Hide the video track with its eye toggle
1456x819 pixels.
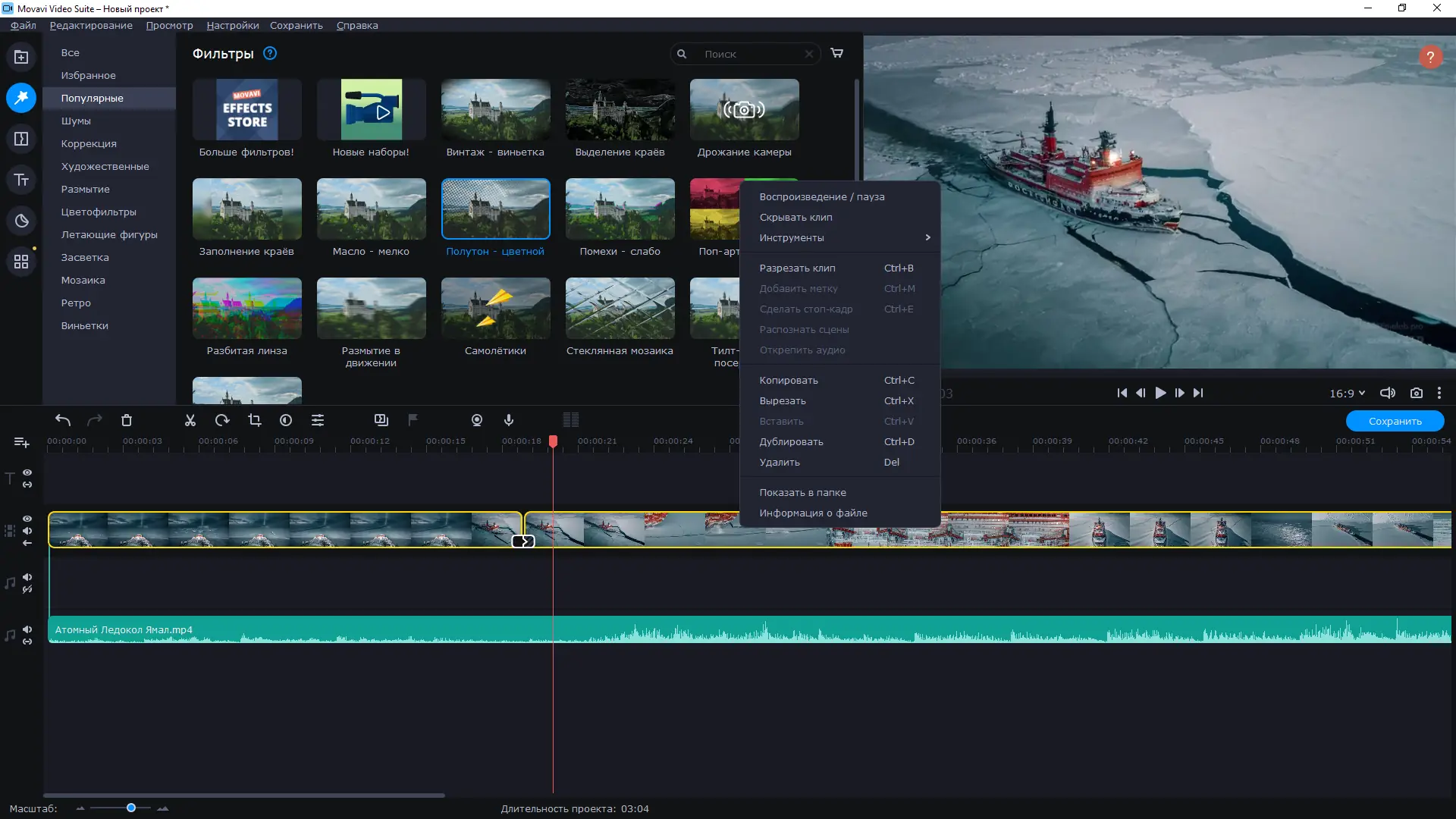pos(27,518)
